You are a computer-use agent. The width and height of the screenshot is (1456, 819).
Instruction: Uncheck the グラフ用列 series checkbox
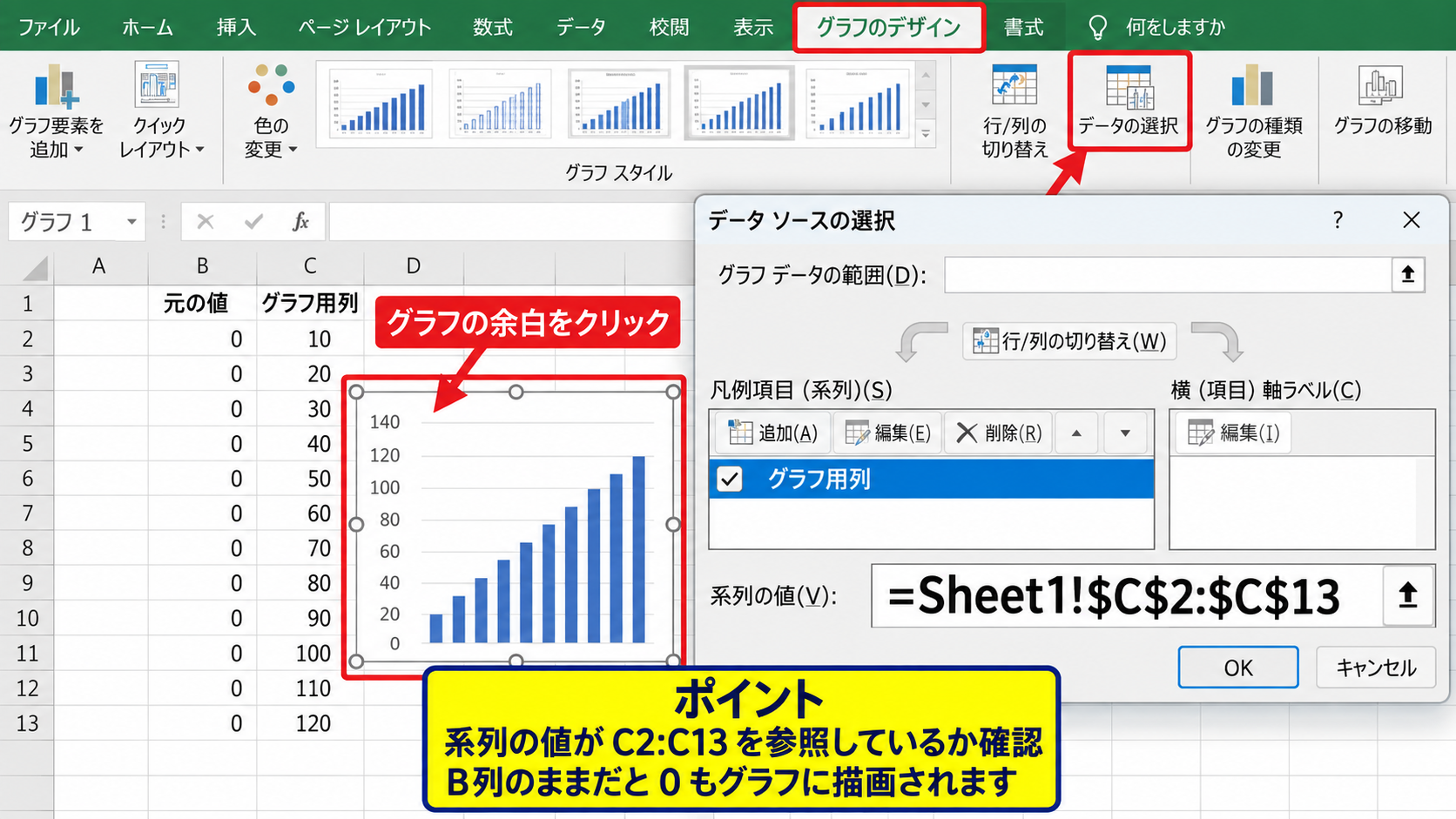point(730,479)
